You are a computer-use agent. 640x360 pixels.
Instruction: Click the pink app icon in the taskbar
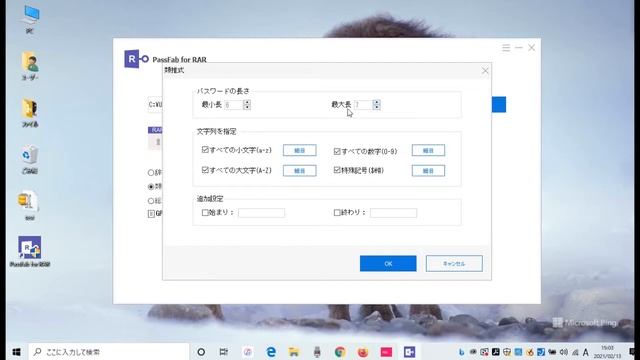point(386,351)
